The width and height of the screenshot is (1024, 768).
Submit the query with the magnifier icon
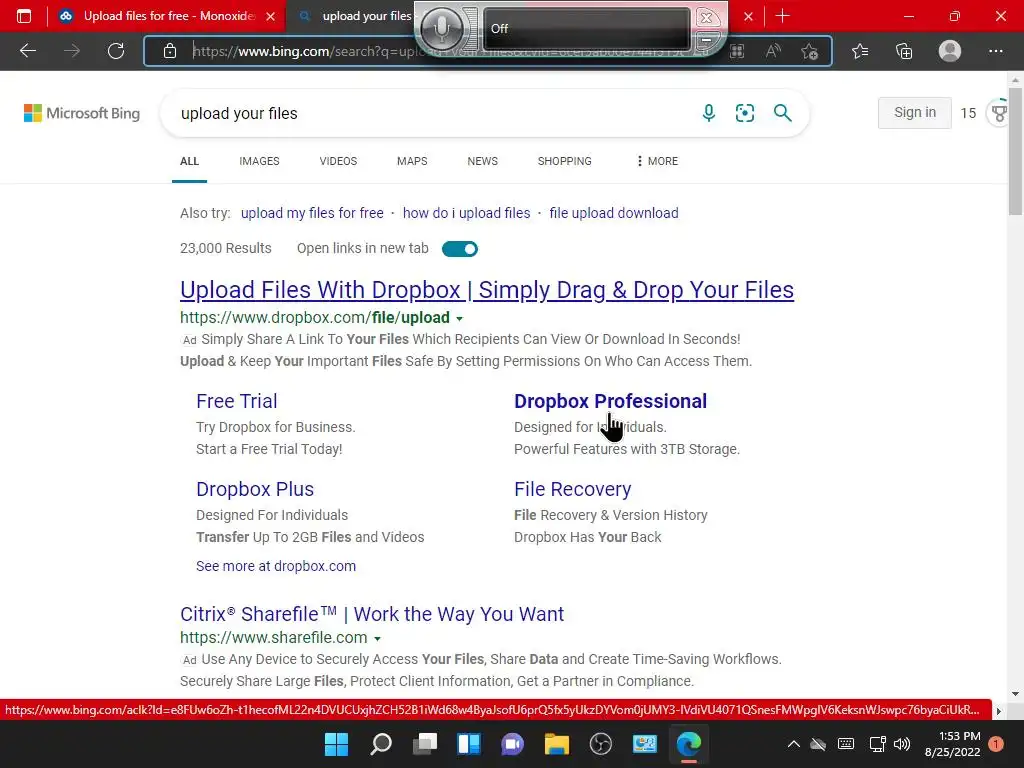(782, 113)
